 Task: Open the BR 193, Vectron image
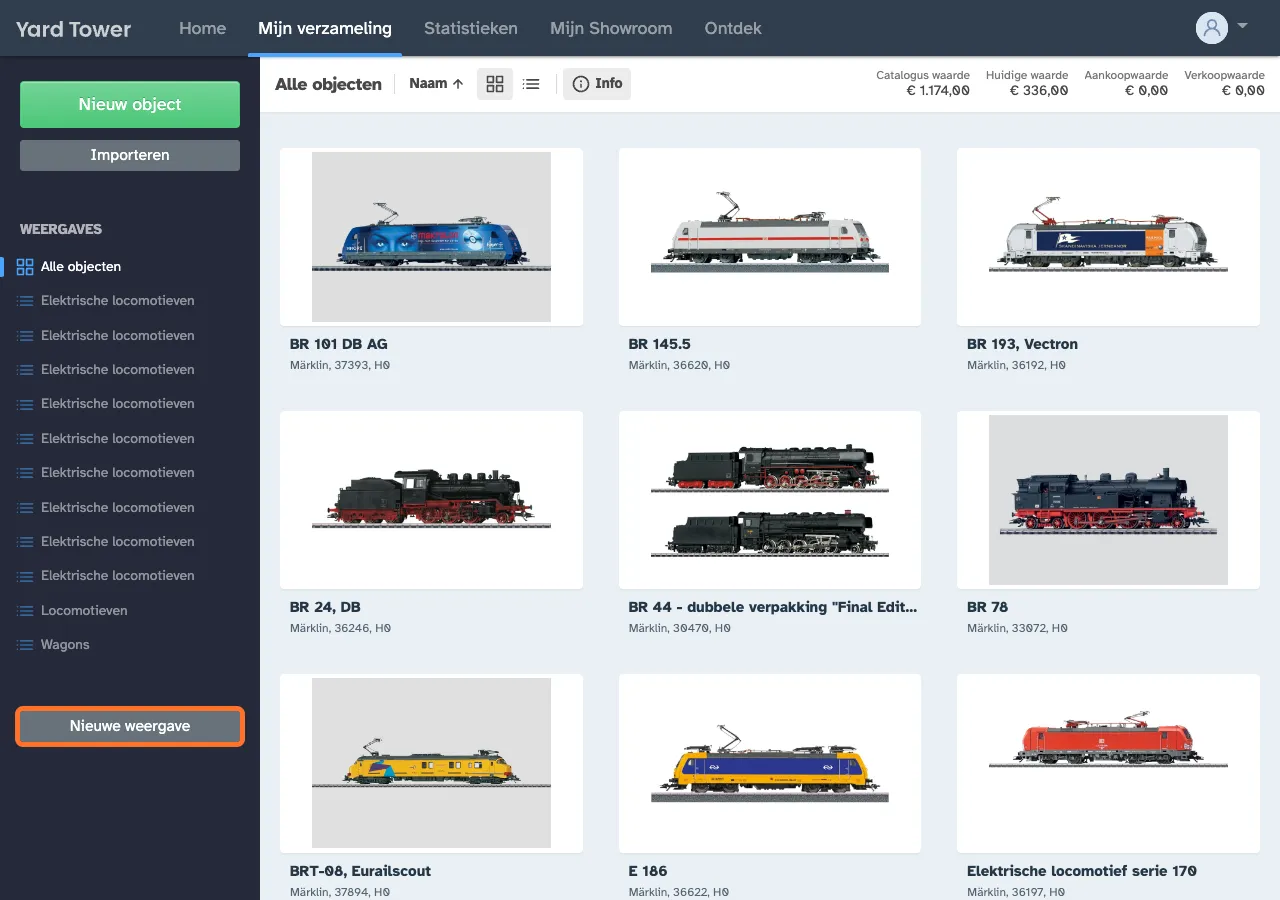pos(1108,237)
